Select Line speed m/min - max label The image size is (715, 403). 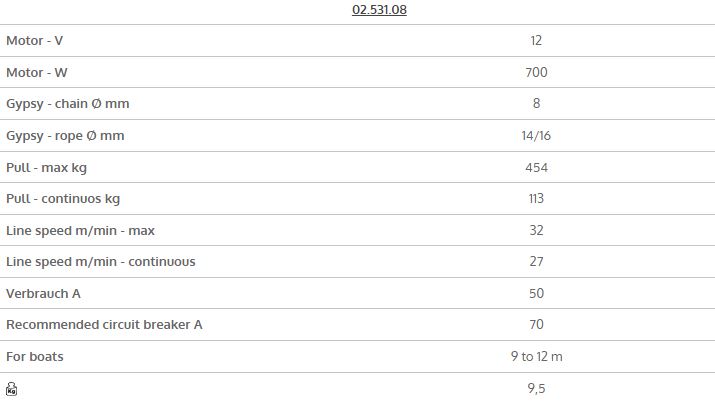click(x=80, y=231)
